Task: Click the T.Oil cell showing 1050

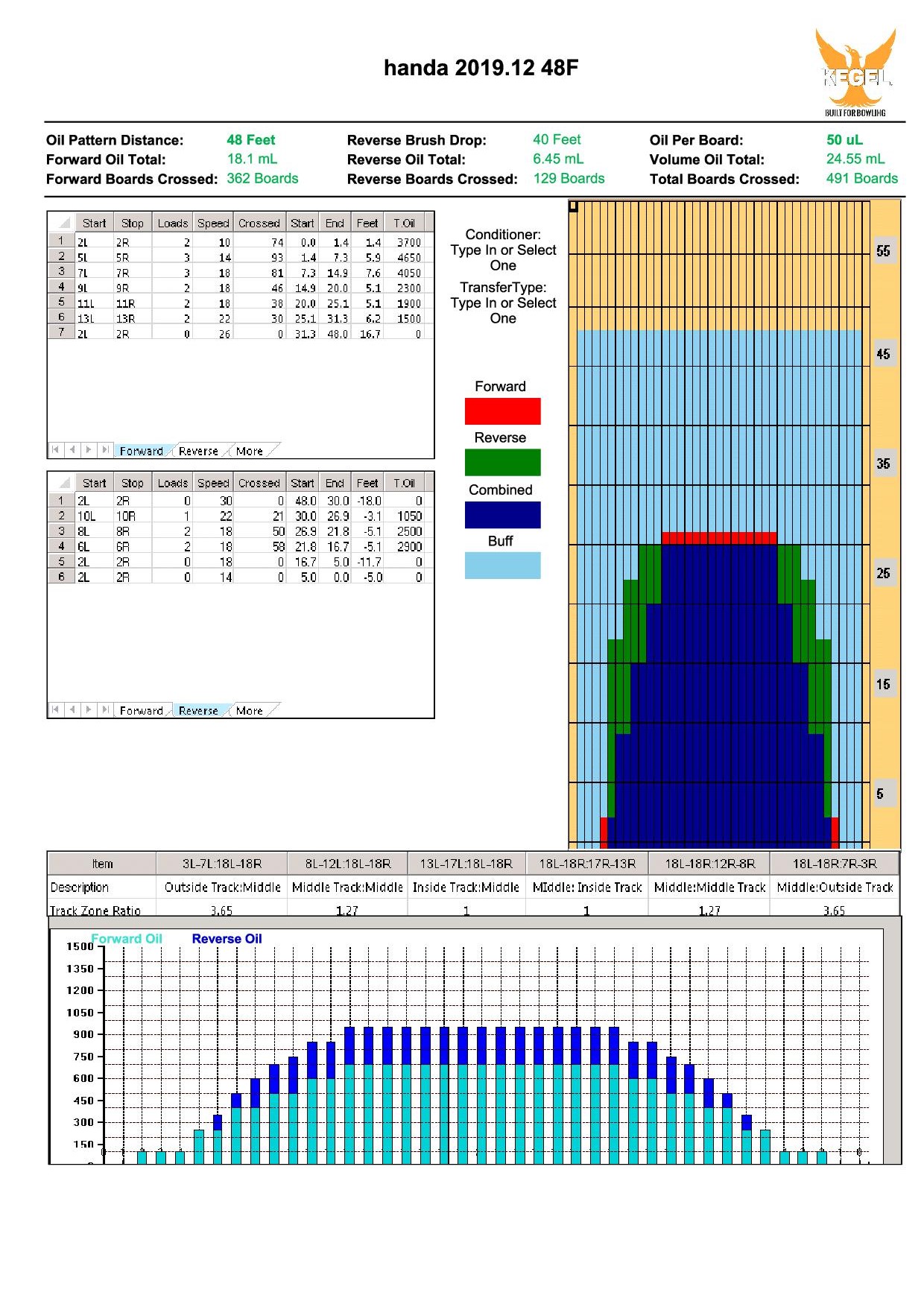Action: (x=404, y=516)
